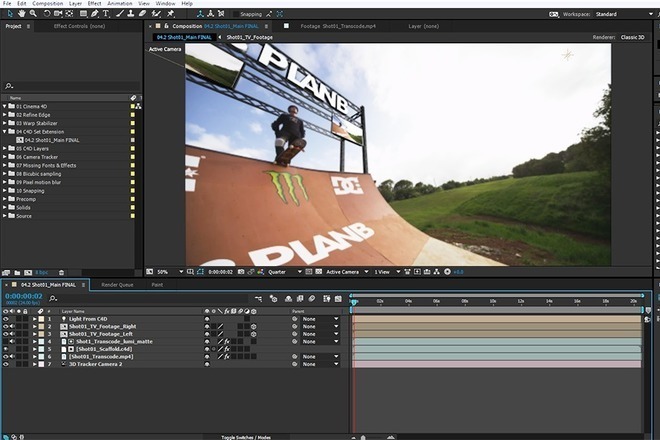
Task: Hide the Light From C4D layer
Action: [x=5, y=319]
